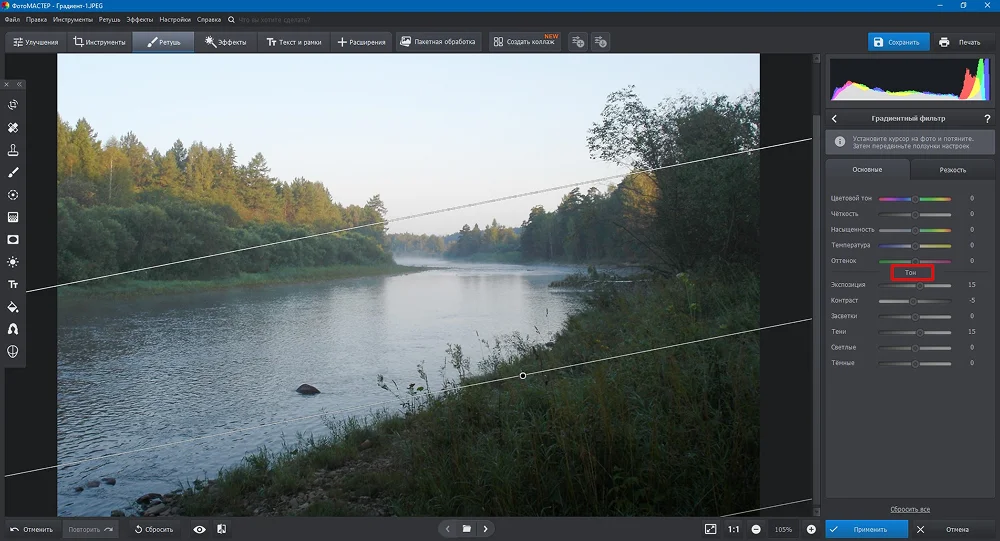This screenshot has height=541, width=1000.
Task: Click the Сбросить reset button
Action: (154, 530)
